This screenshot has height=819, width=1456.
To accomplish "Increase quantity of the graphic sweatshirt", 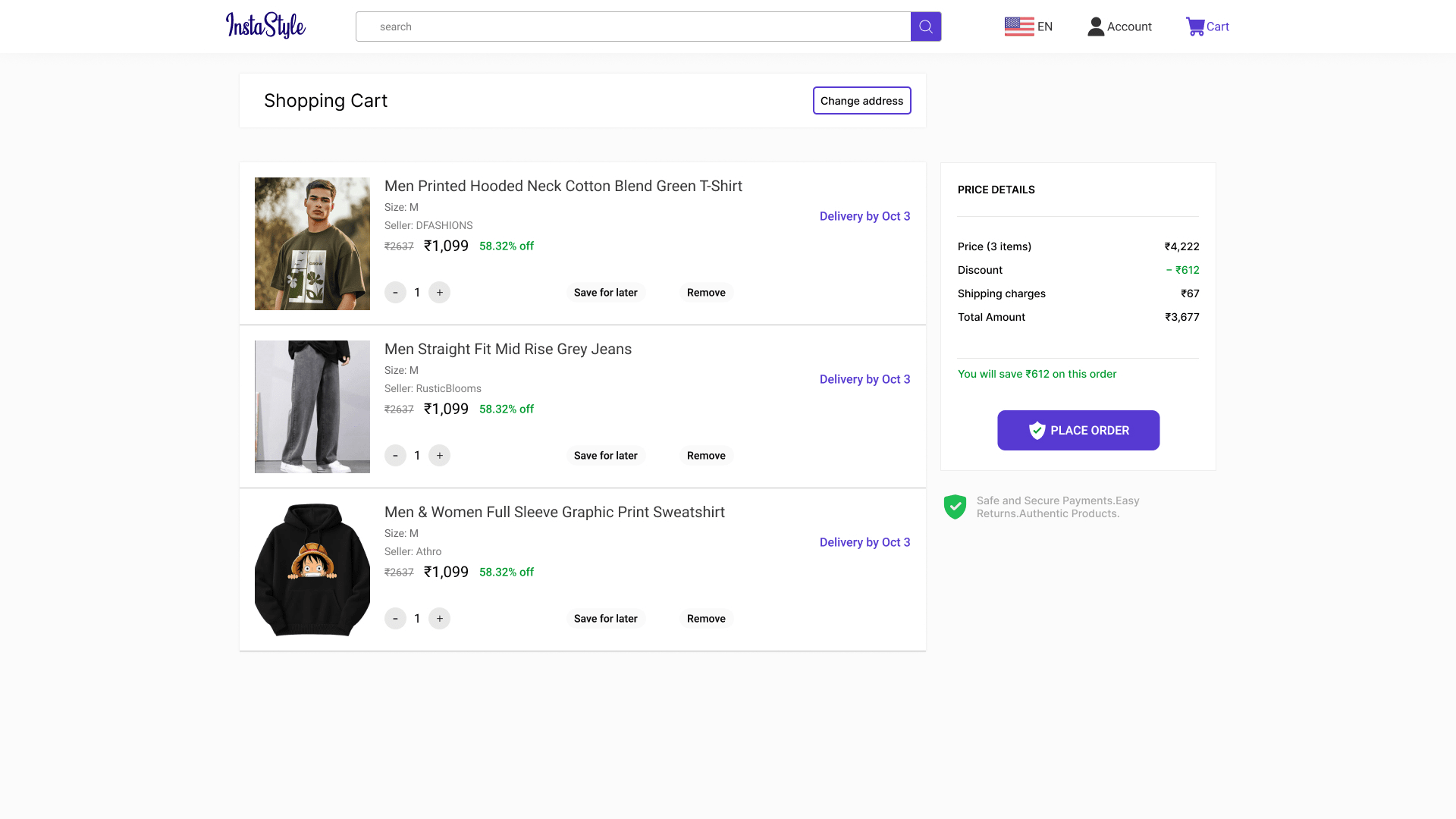I will pos(440,618).
